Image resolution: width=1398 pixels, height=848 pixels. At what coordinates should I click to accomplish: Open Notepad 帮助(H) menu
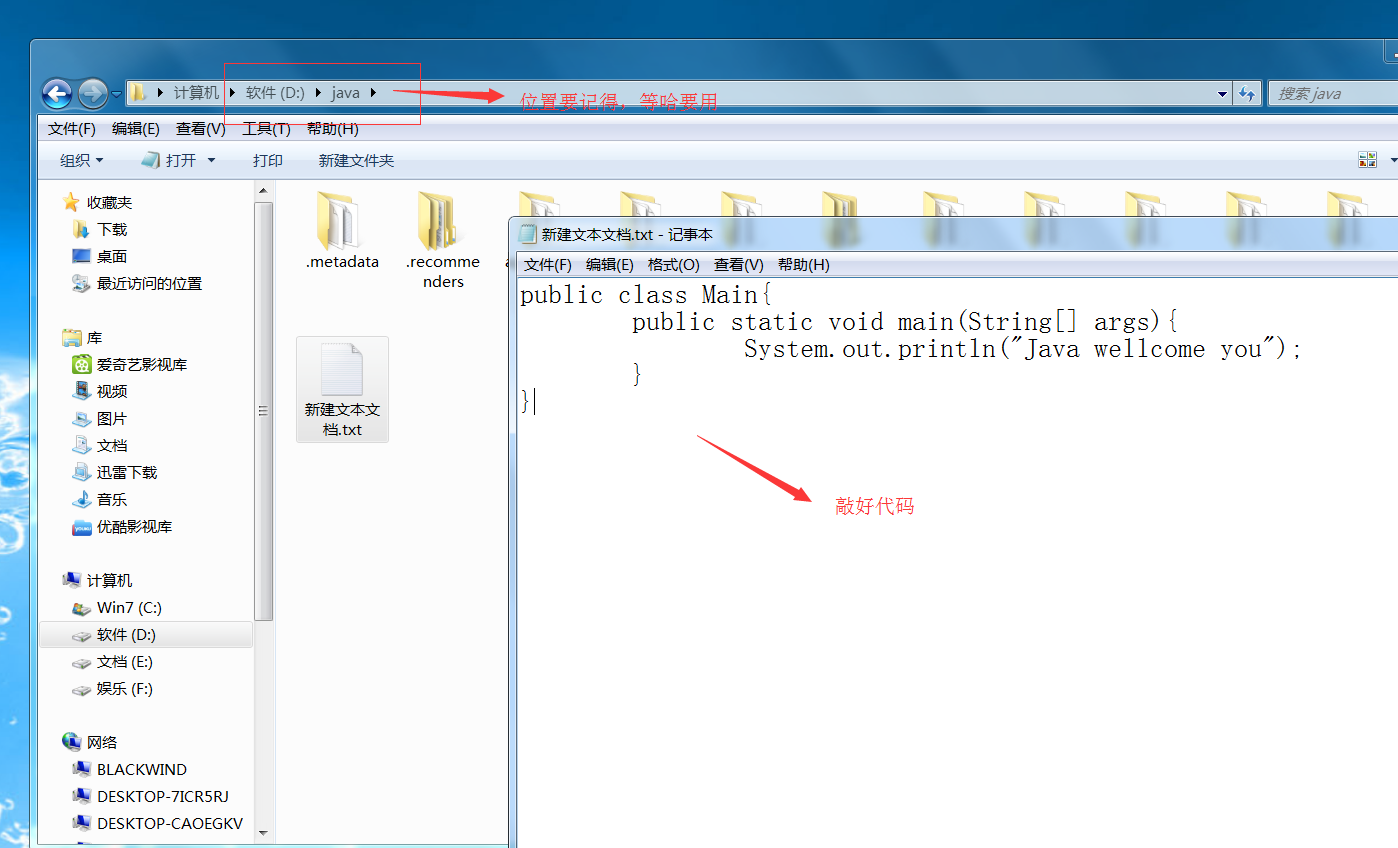click(x=804, y=265)
